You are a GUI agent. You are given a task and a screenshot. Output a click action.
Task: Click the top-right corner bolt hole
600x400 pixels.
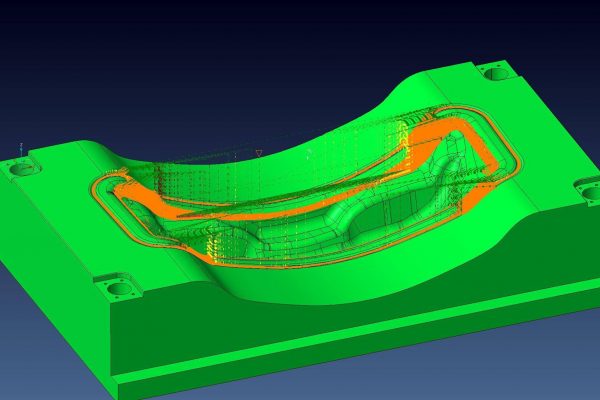coord(492,72)
